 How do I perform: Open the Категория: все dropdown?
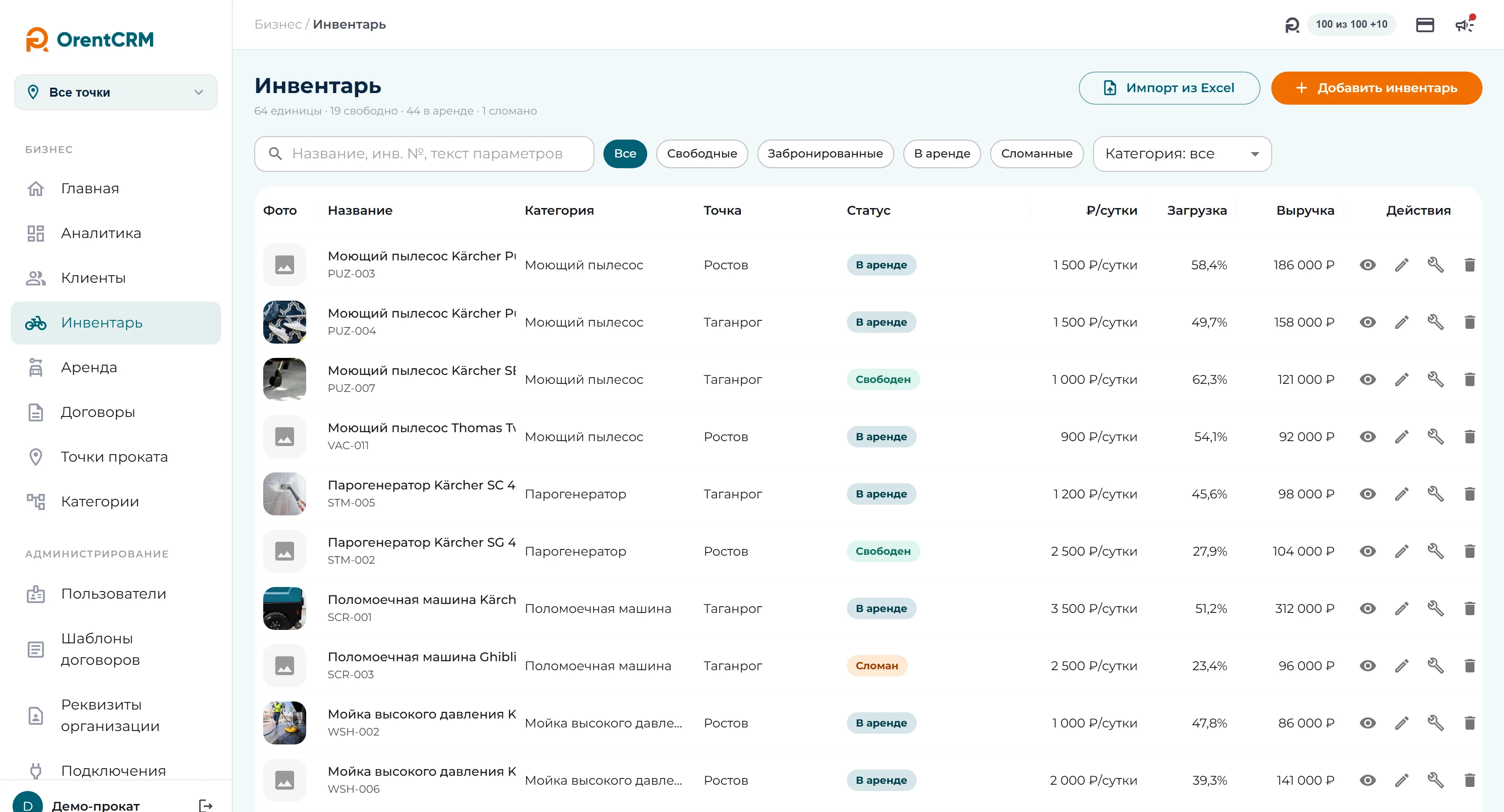coord(1182,153)
